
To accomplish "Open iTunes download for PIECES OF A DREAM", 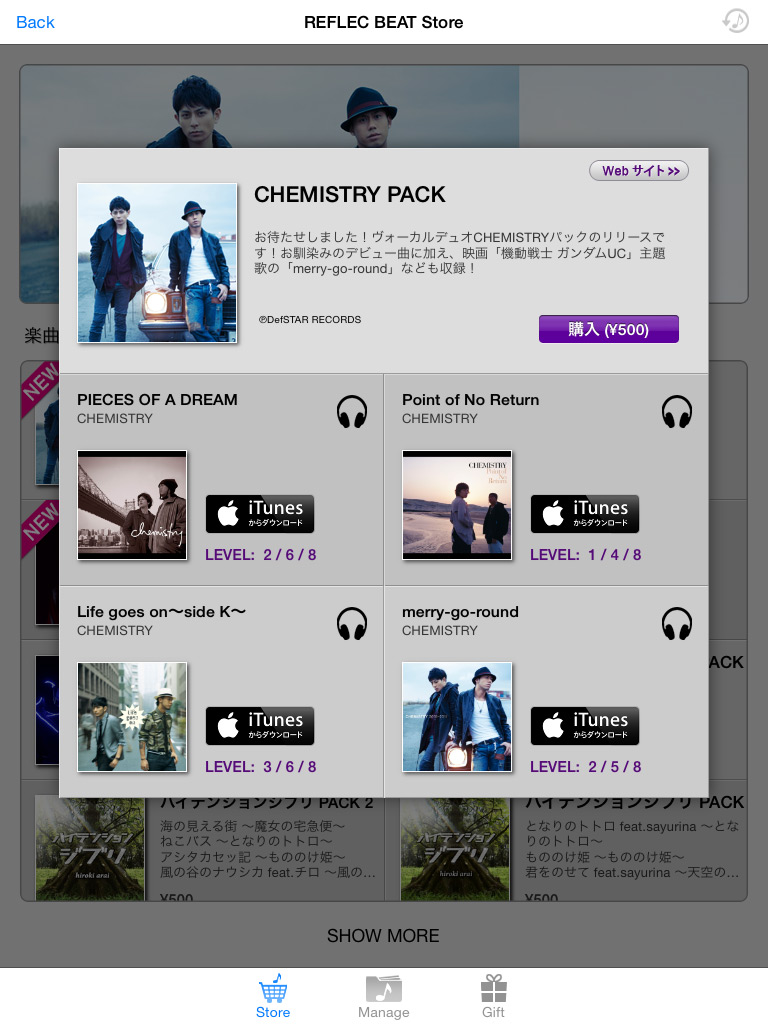I will coord(260,514).
